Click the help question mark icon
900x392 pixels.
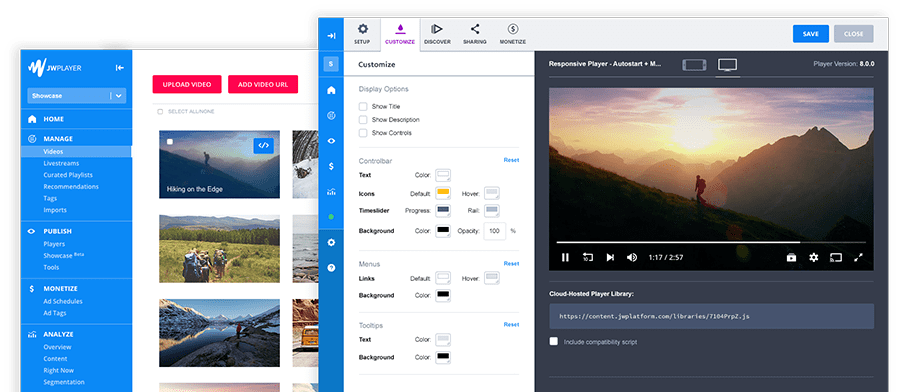[331, 267]
